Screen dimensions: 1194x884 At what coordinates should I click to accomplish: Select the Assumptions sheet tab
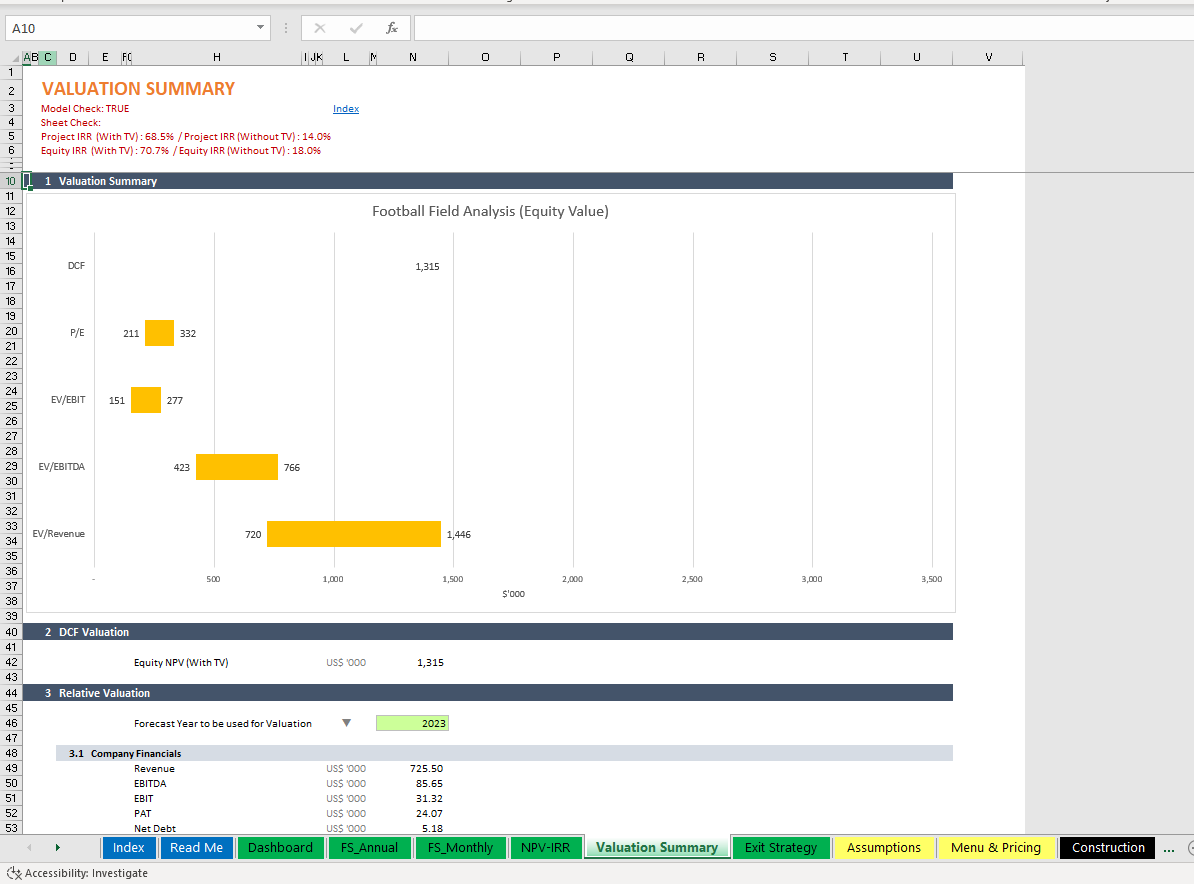coord(884,847)
